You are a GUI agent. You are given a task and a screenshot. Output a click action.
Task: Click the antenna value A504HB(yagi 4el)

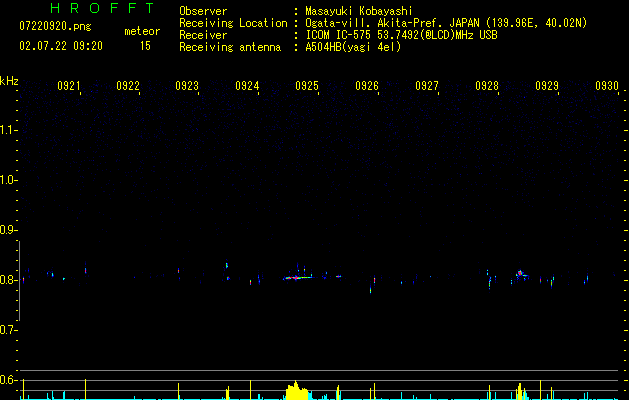click(x=353, y=47)
